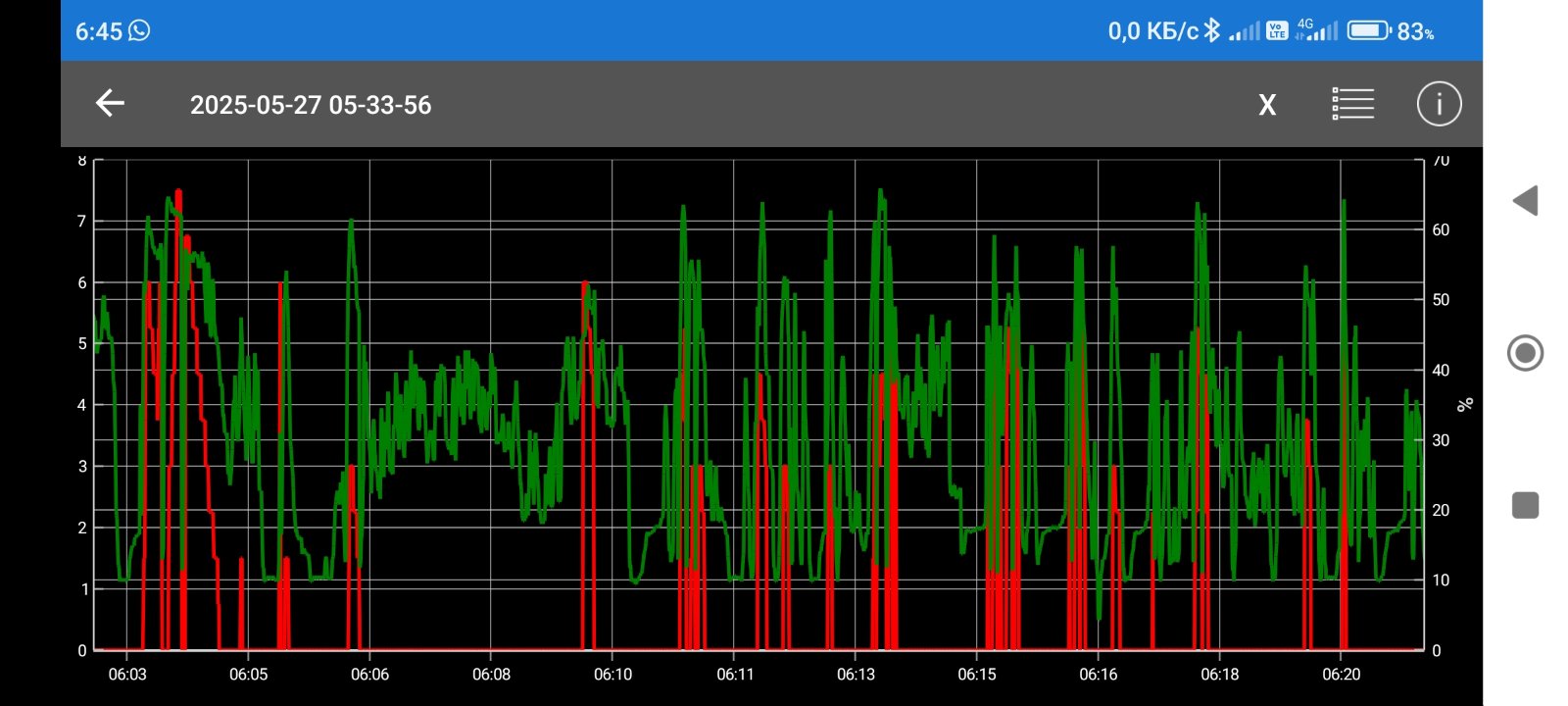Tap the Android home circle button
1568x706 pixels.
[1525, 352]
